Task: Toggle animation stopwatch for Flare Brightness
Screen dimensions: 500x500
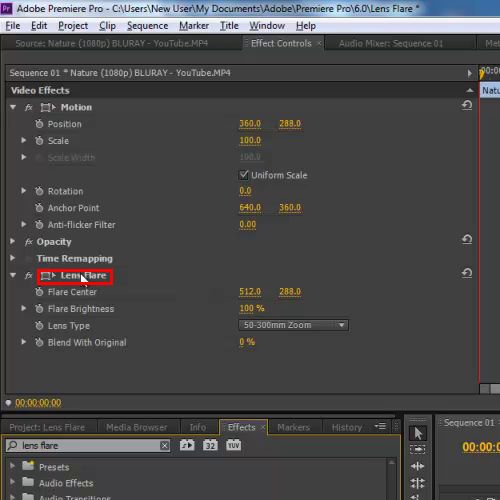Action: [x=39, y=309]
